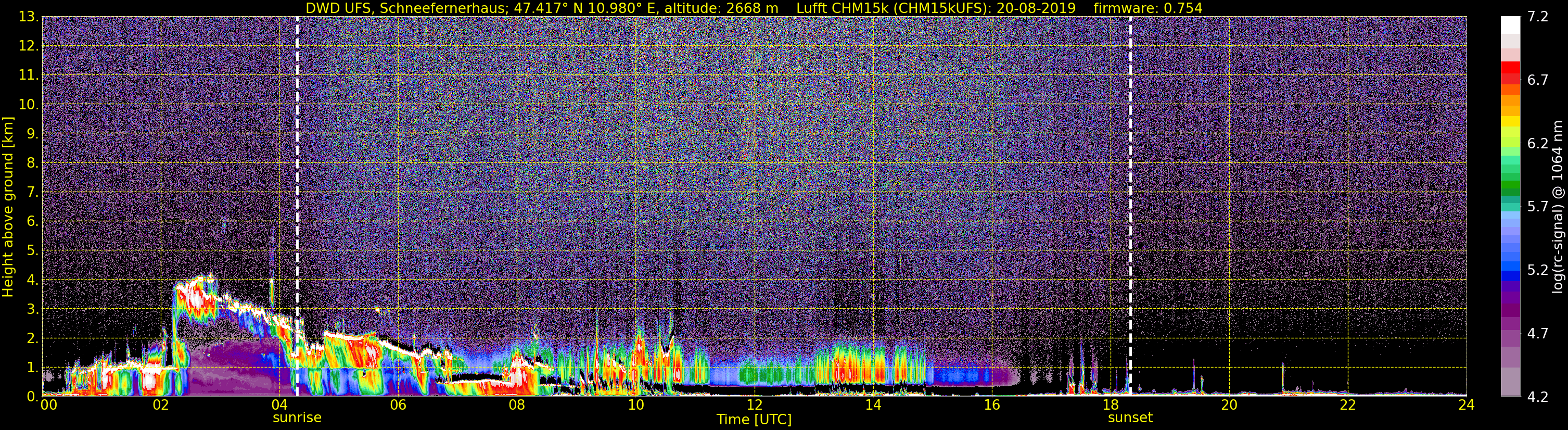Click the height axis tick label '9.'
1568x430 pixels.
coord(32,133)
